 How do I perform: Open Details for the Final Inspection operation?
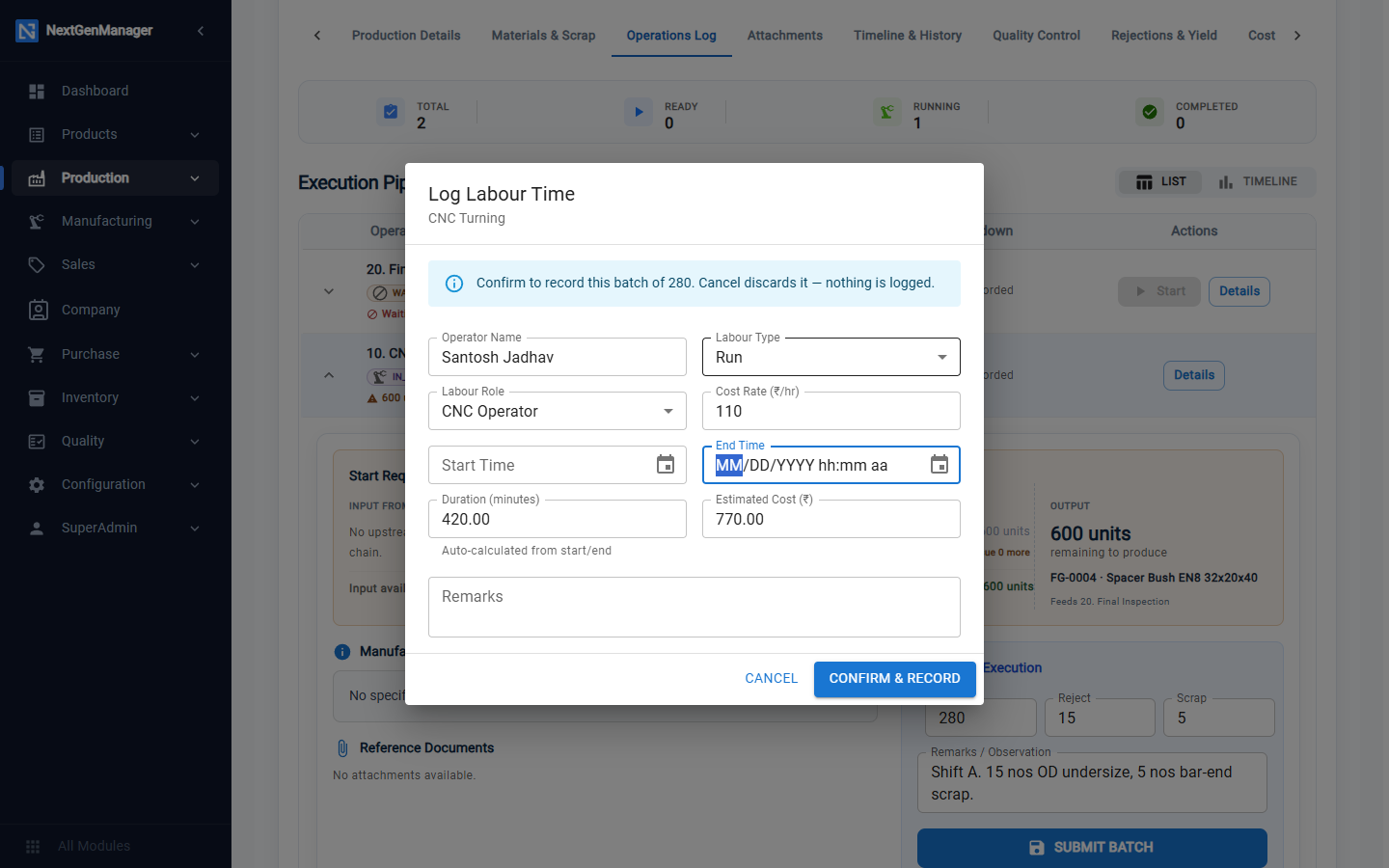point(1239,291)
